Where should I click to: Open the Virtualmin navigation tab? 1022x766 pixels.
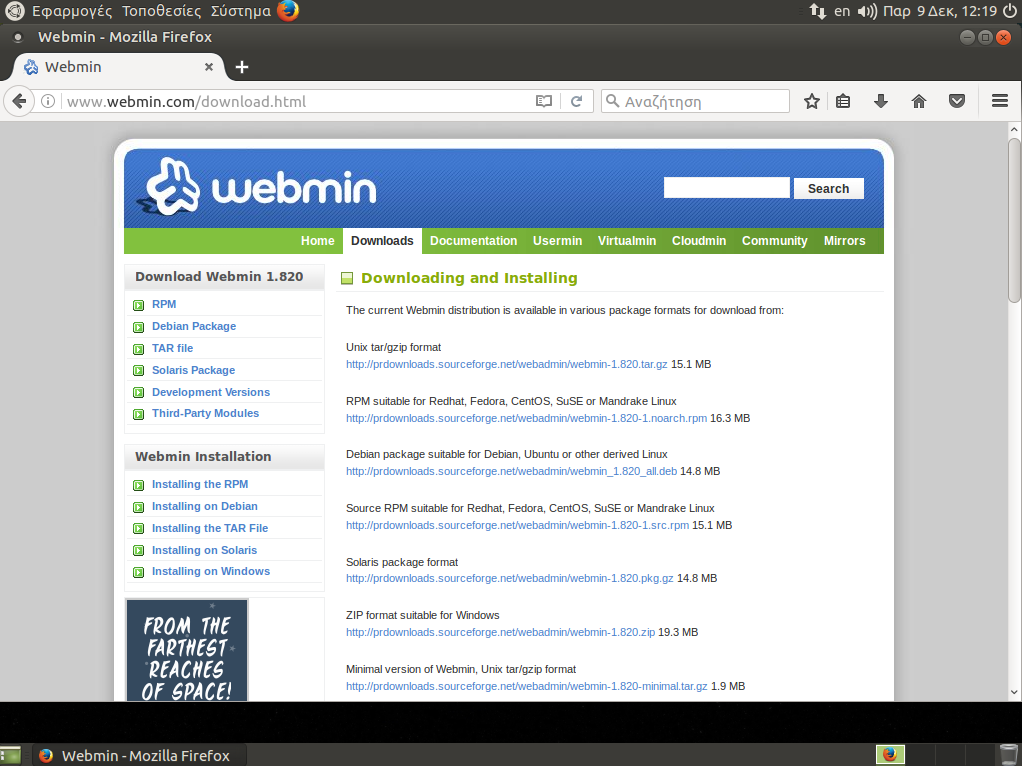[x=627, y=241]
